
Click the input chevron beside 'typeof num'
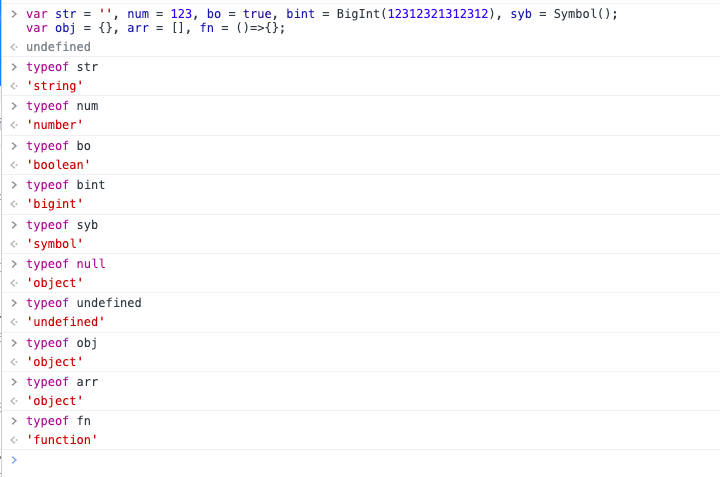[x=14, y=106]
